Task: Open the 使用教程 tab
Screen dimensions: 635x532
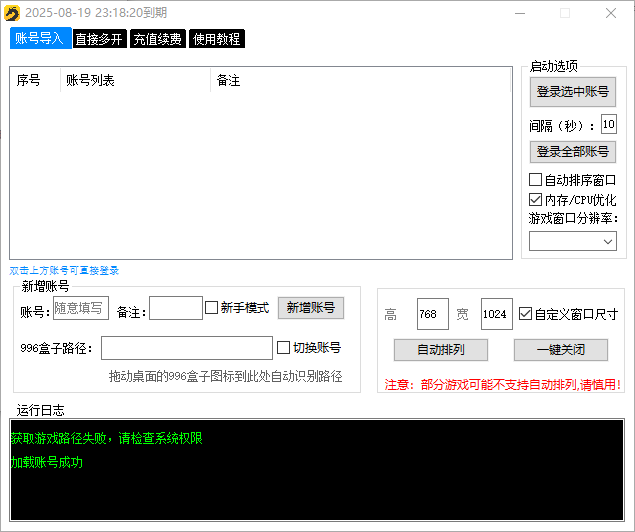Action: 216,39
